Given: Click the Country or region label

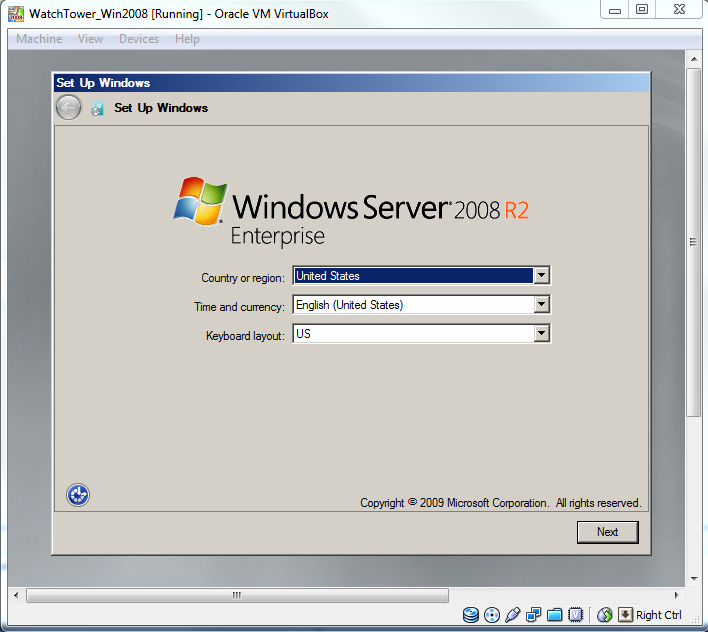Looking at the screenshot, I should 243,278.
